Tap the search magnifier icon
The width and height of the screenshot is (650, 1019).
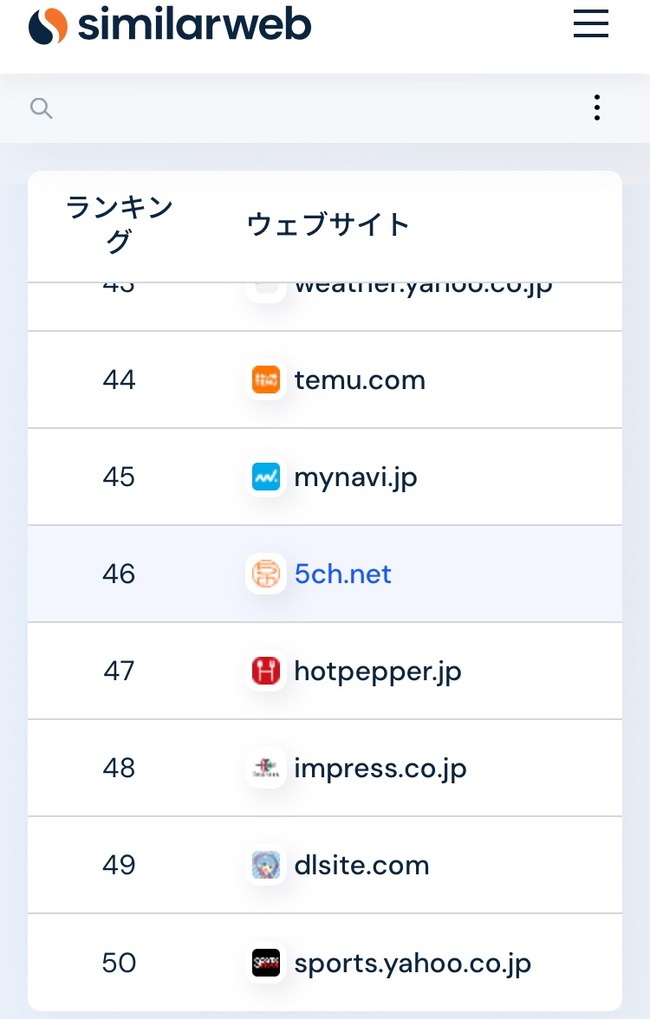tap(41, 108)
